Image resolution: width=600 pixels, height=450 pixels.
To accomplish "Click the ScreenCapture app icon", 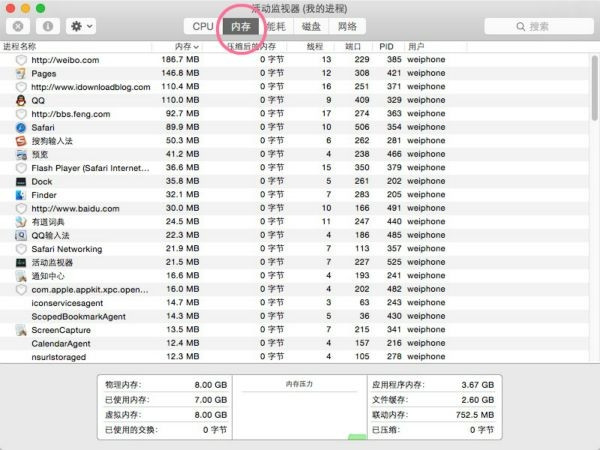I will coord(21,330).
